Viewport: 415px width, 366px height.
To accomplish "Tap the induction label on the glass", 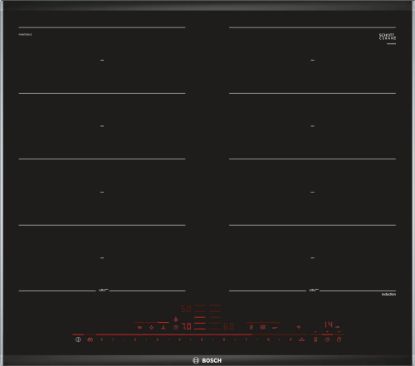I will point(389,294).
